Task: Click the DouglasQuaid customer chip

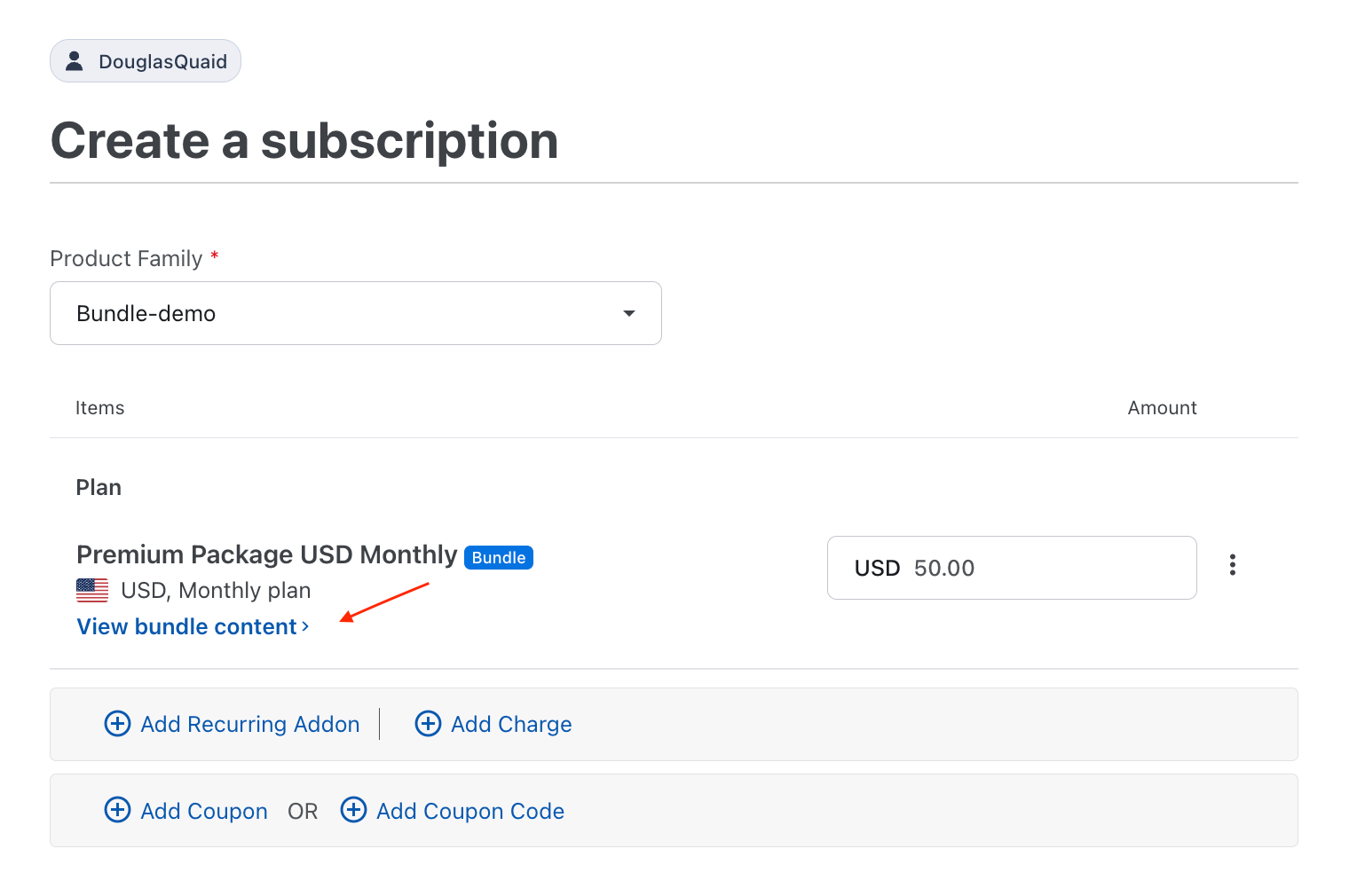Action: 146,61
